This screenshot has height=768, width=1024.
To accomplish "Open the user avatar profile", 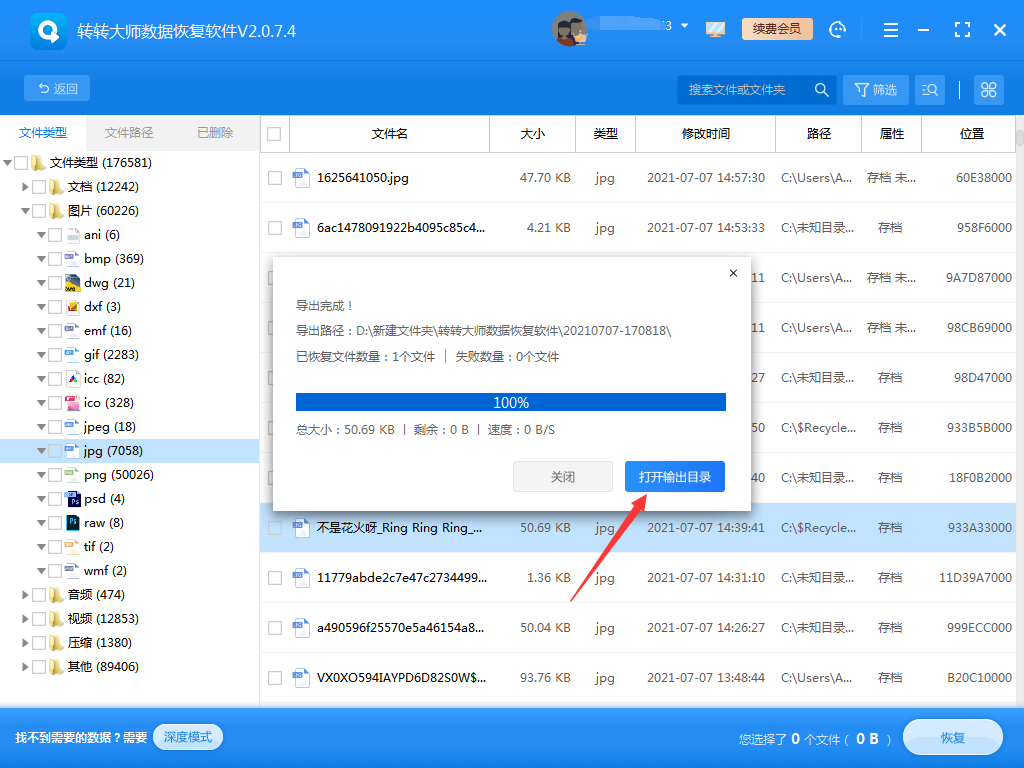I will [570, 29].
